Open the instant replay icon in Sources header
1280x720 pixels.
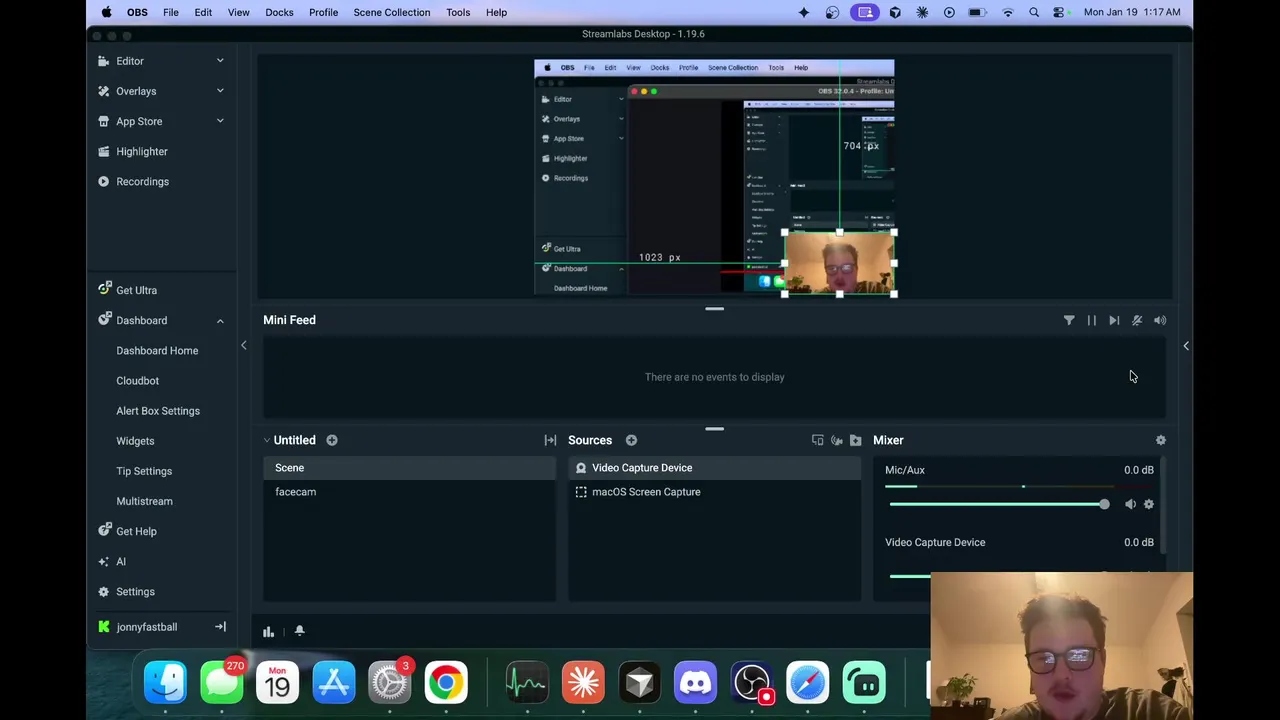837,440
